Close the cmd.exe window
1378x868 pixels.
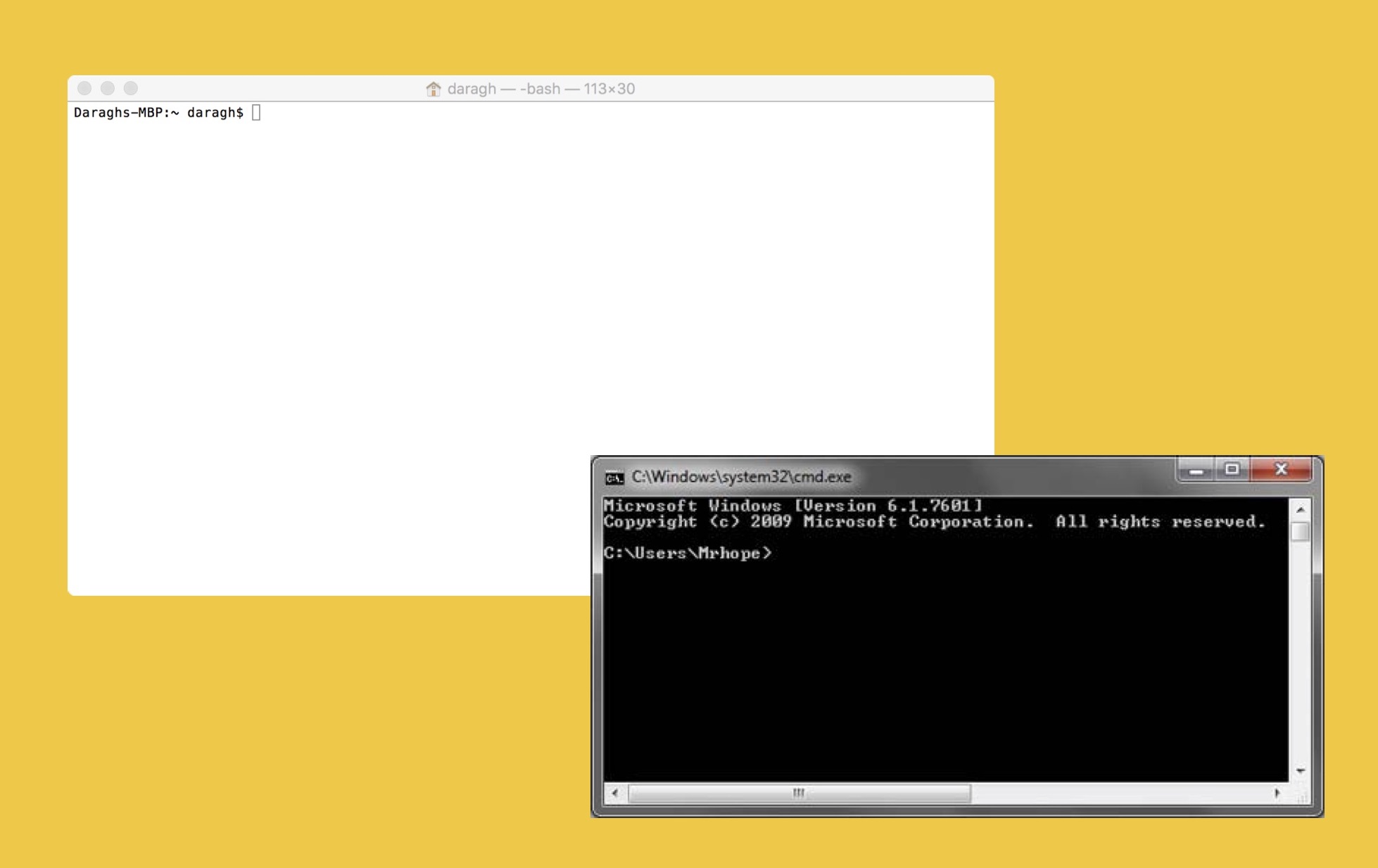(x=1281, y=469)
